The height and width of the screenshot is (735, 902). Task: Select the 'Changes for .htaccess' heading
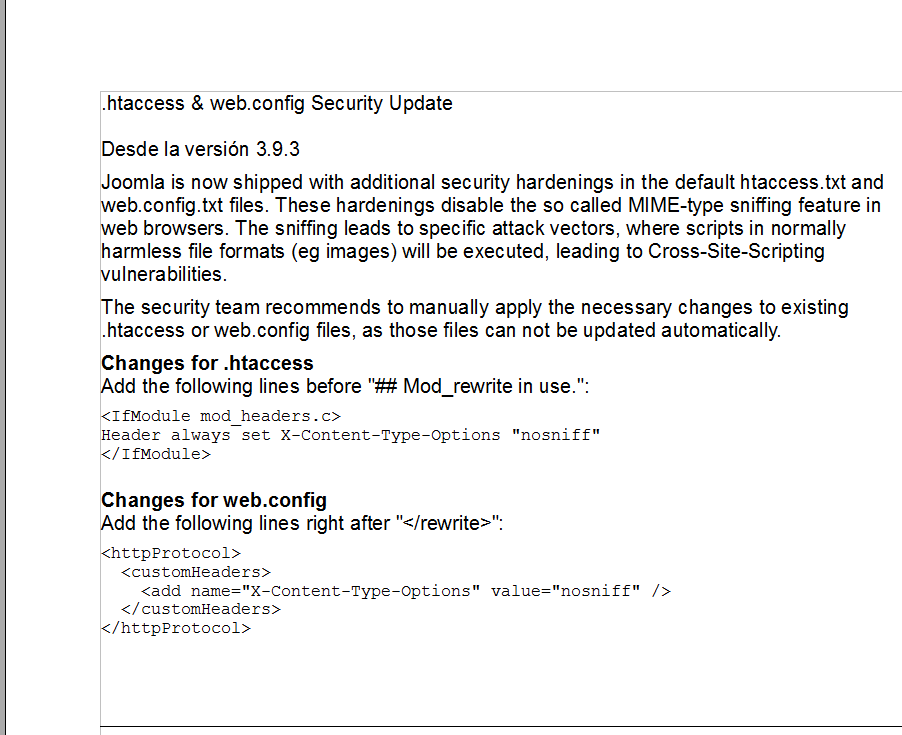[x=207, y=363]
